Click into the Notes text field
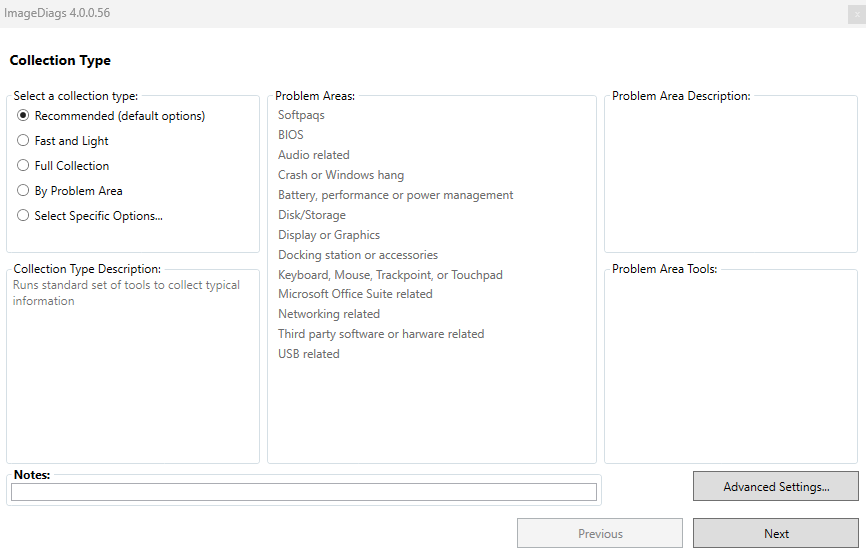866x557 pixels. click(x=303, y=492)
